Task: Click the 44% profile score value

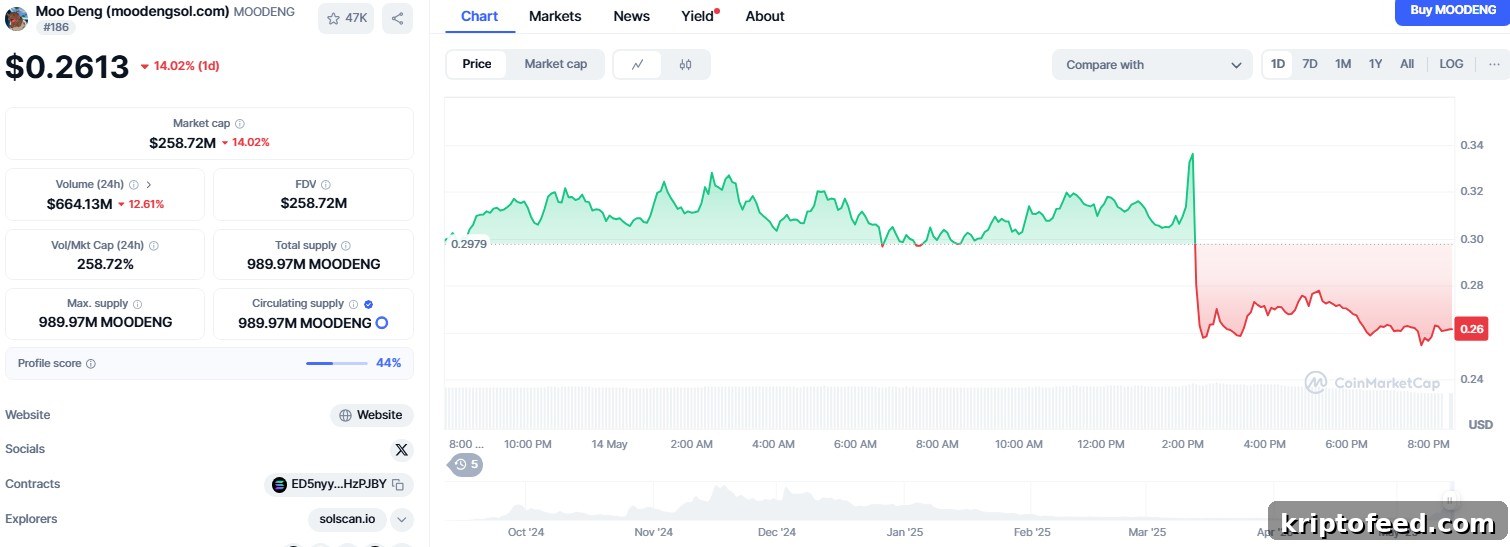Action: (388, 363)
